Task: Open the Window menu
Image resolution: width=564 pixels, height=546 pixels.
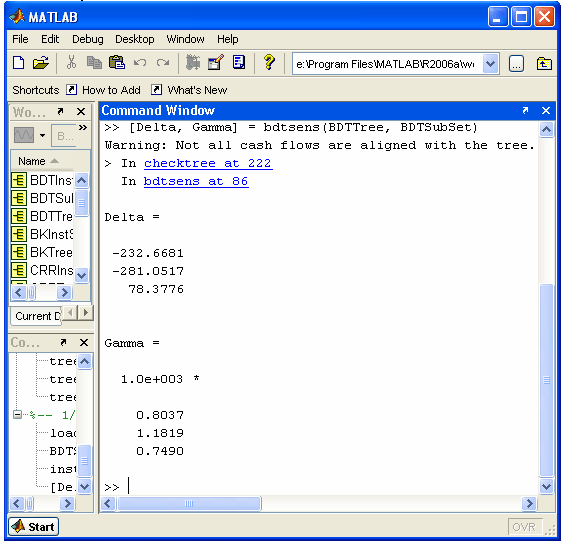Action: [186, 39]
